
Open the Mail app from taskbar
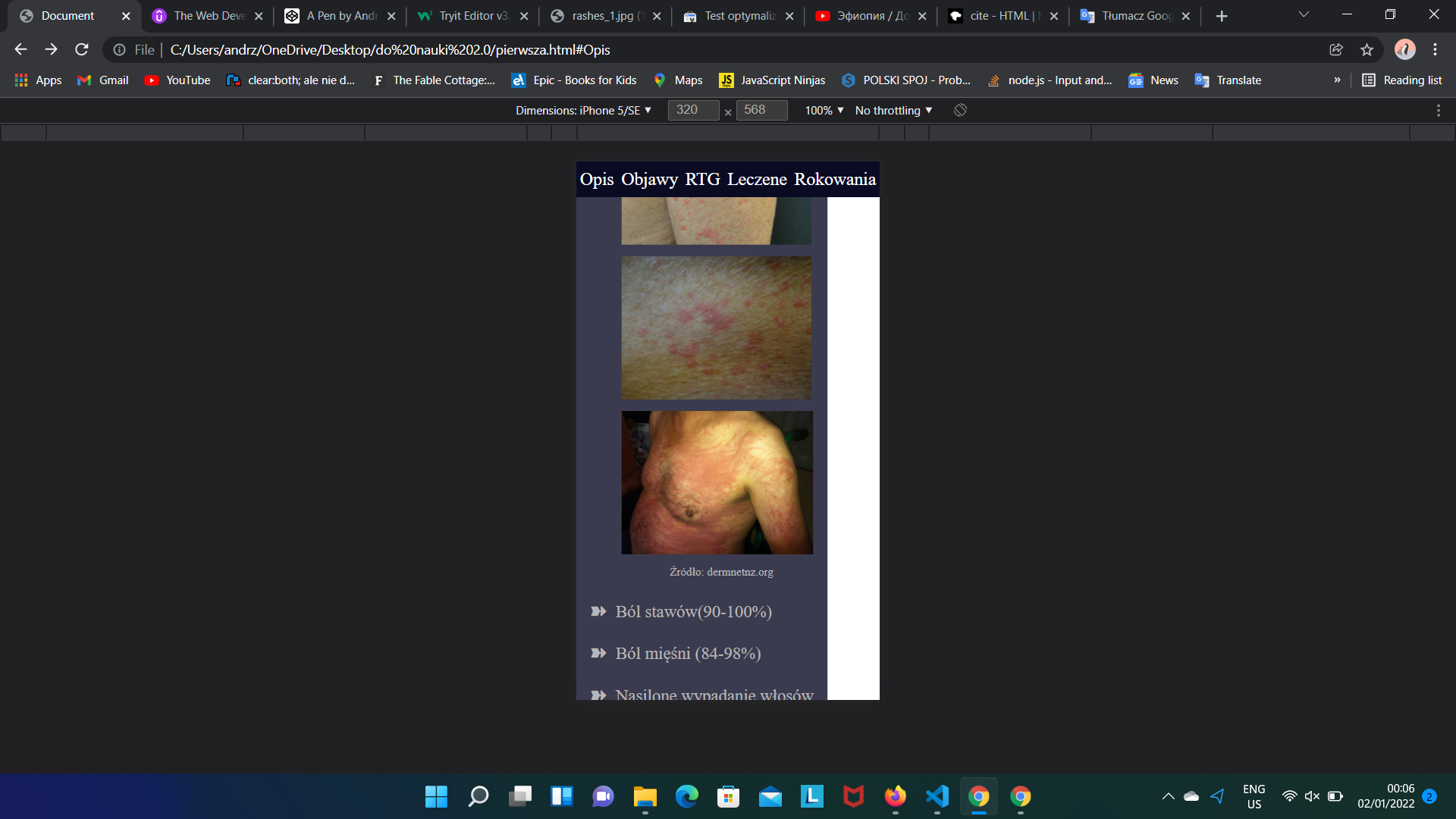pos(770,796)
